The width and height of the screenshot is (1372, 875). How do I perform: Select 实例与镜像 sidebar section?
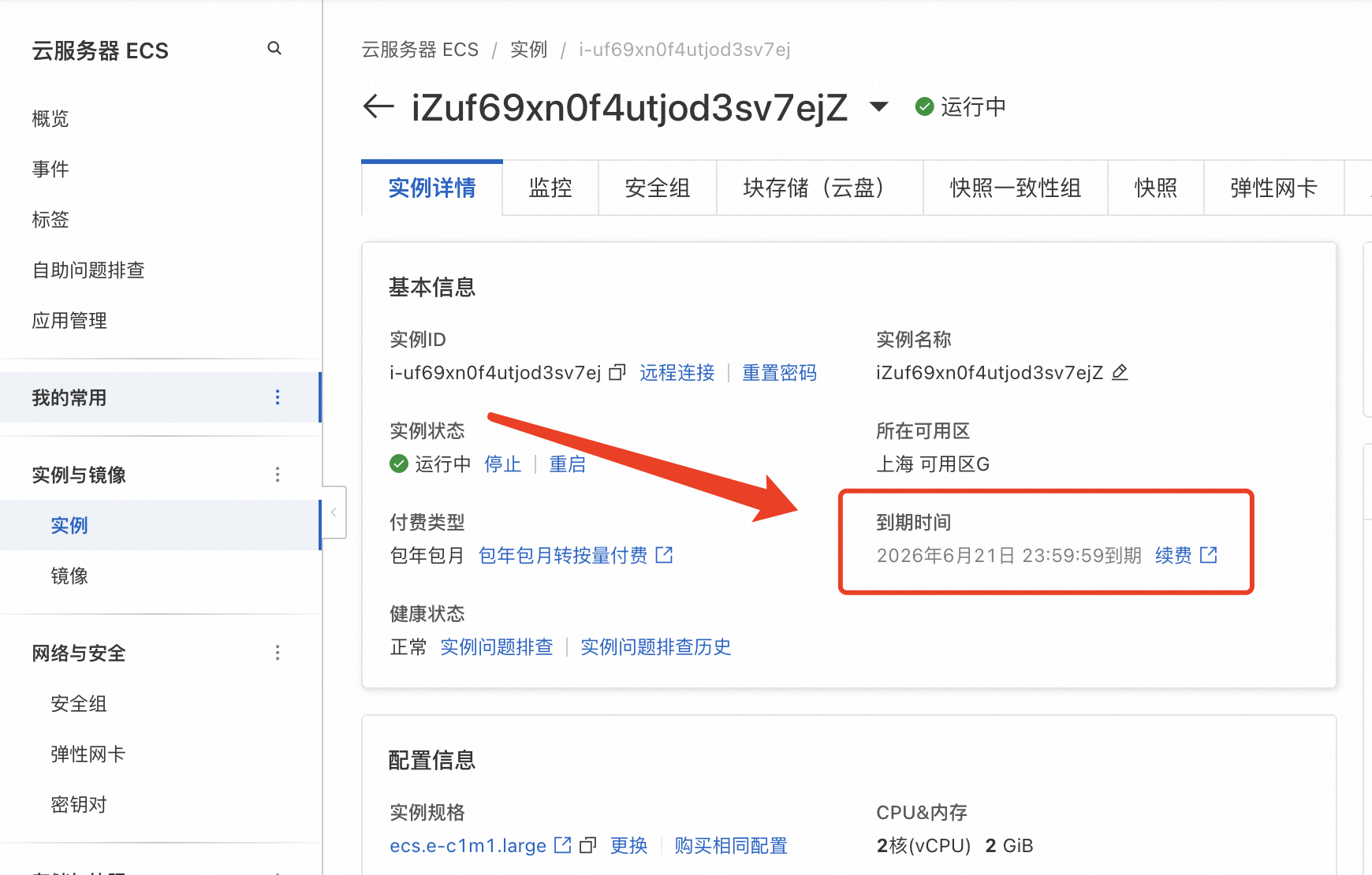pos(79,475)
